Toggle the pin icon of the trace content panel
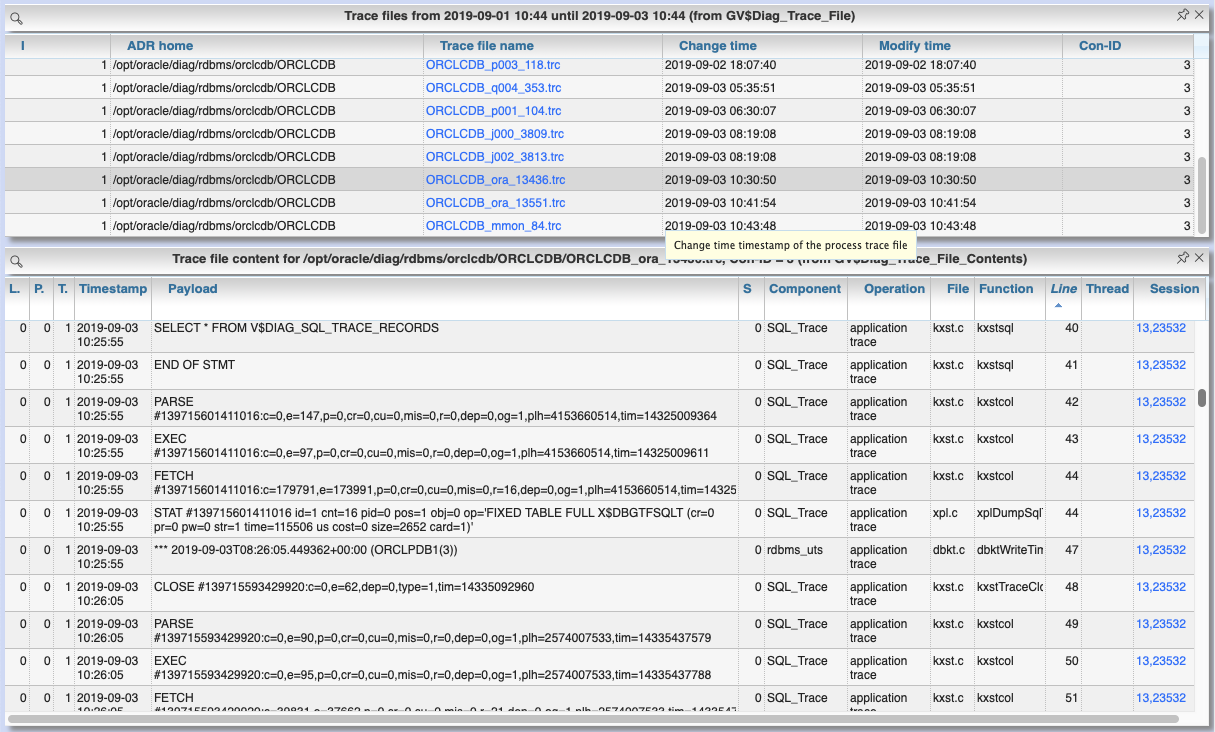The image size is (1215, 732). click(x=1182, y=257)
